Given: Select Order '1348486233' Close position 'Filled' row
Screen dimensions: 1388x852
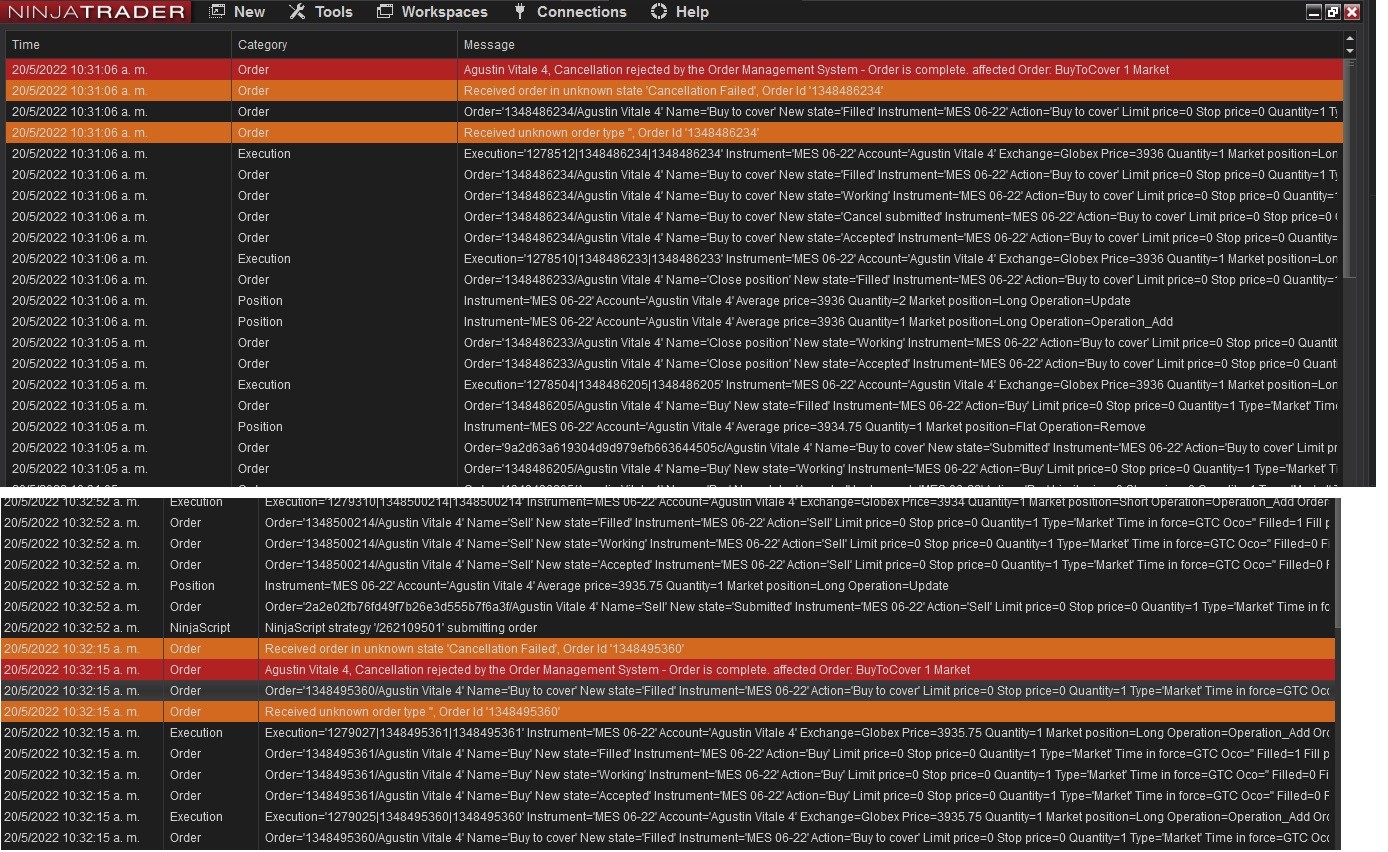Looking at the screenshot, I should coord(674,280).
